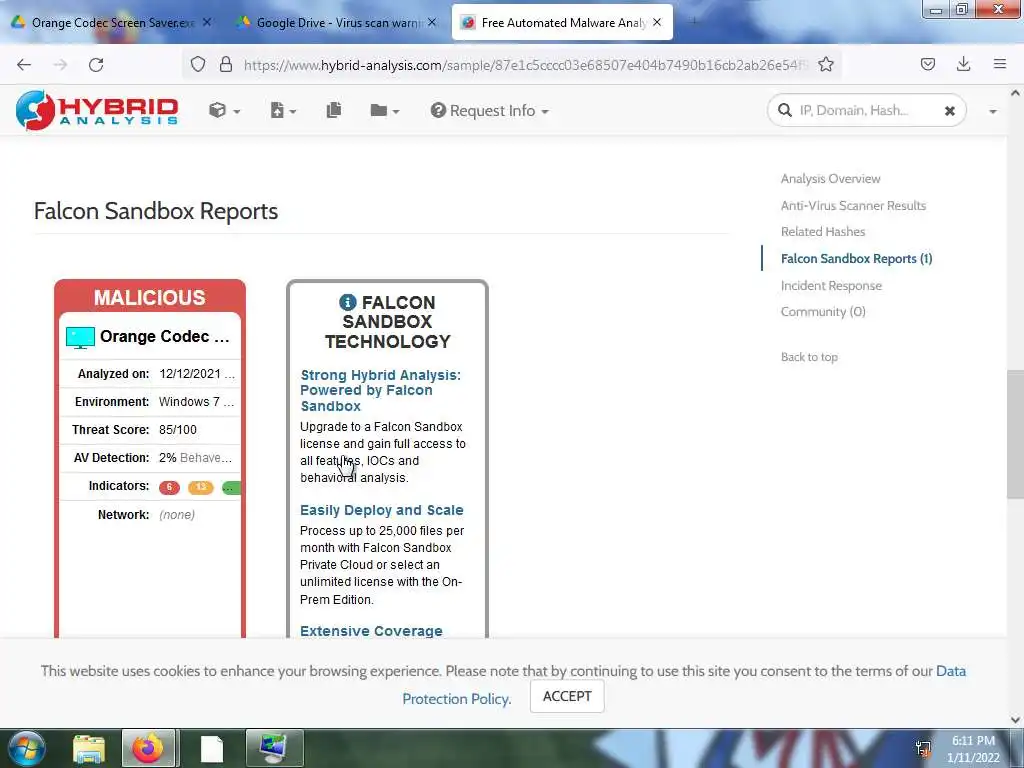Click the Firefox taskbar icon

coord(148,748)
